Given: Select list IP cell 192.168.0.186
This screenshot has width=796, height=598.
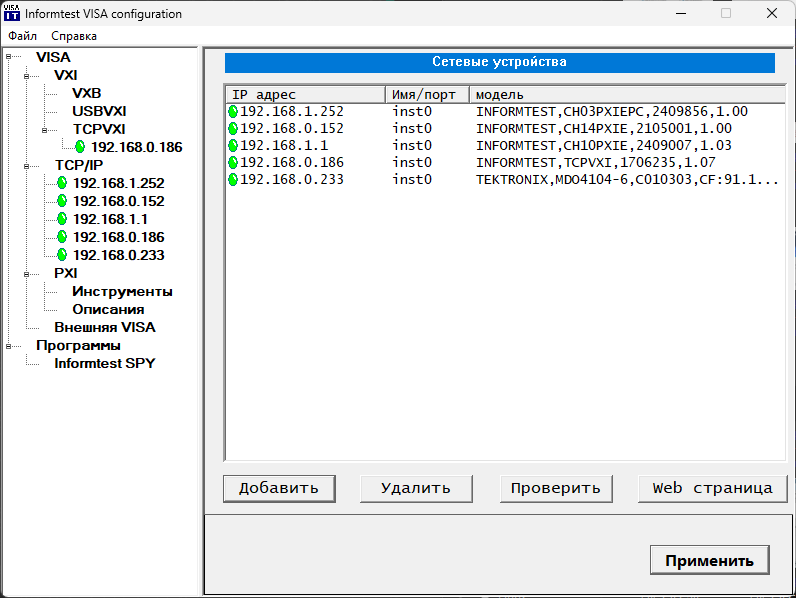Looking at the screenshot, I should tap(292, 162).
